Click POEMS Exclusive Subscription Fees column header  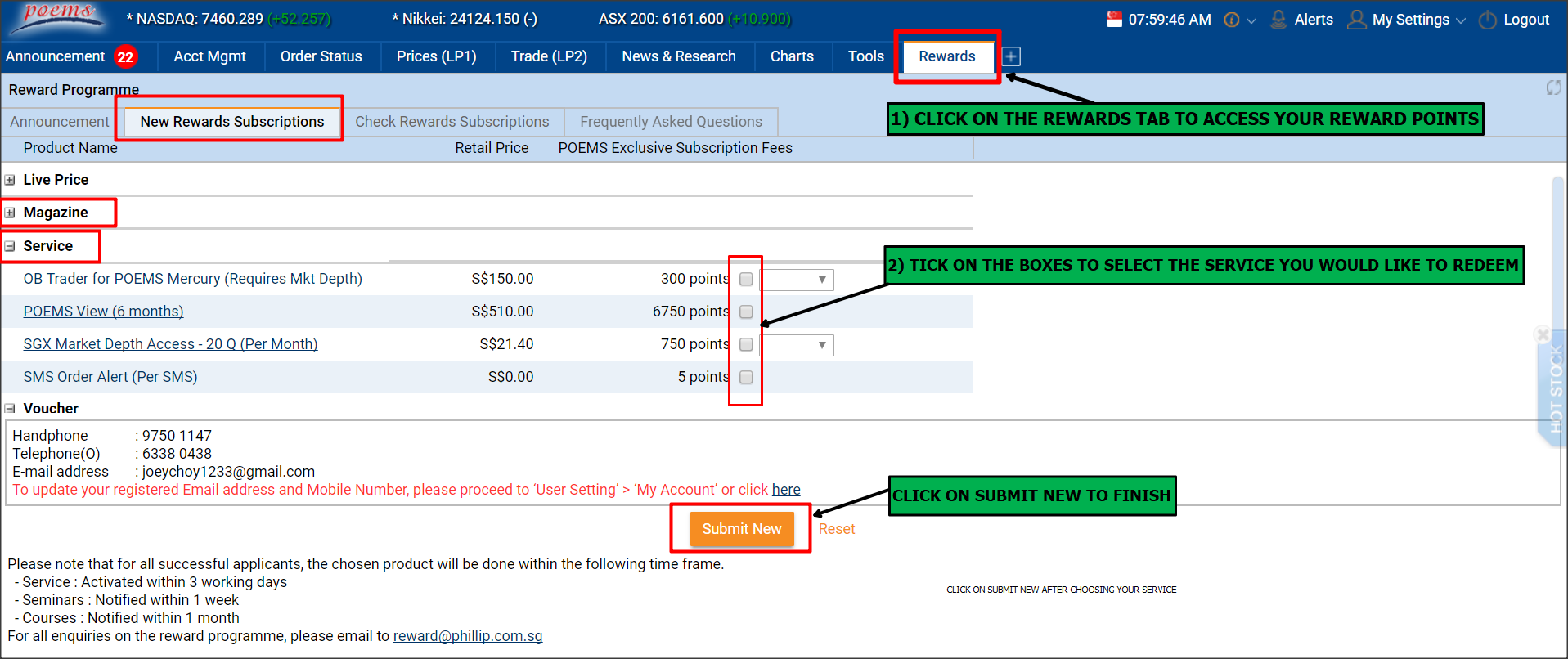[675, 148]
